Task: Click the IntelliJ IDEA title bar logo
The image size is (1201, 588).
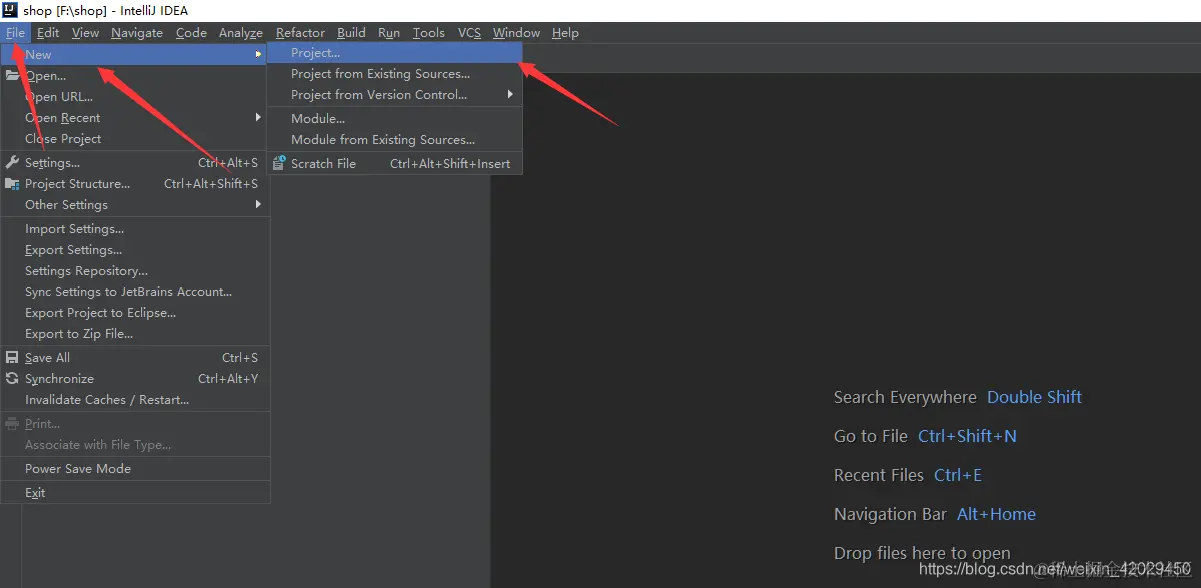Action: [x=10, y=10]
